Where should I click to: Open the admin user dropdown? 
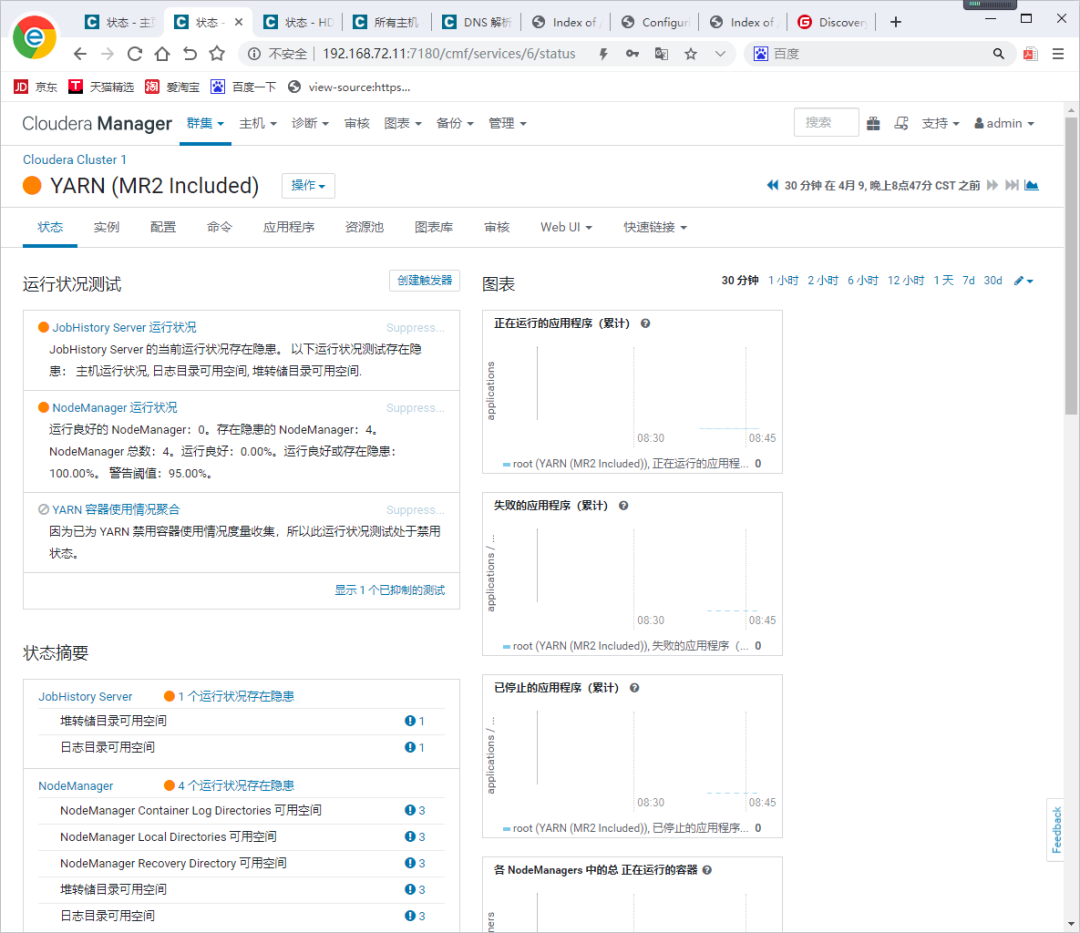pyautogui.click(x=1004, y=123)
